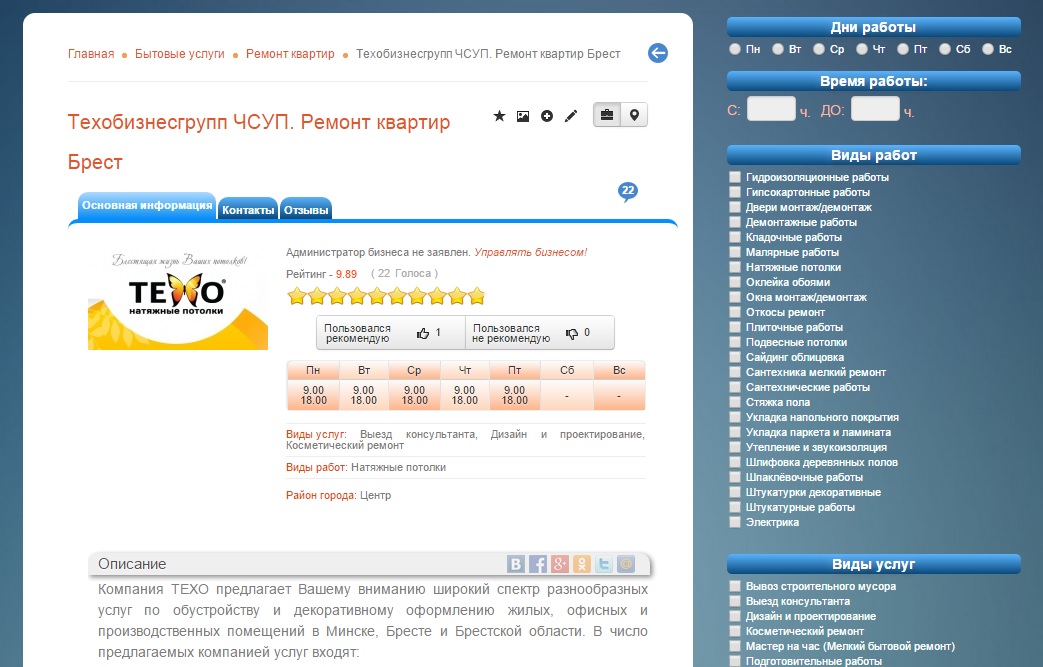The image size is (1043, 667).
Task: Check Косметический ремонт filter checkbox
Action: (x=734, y=631)
